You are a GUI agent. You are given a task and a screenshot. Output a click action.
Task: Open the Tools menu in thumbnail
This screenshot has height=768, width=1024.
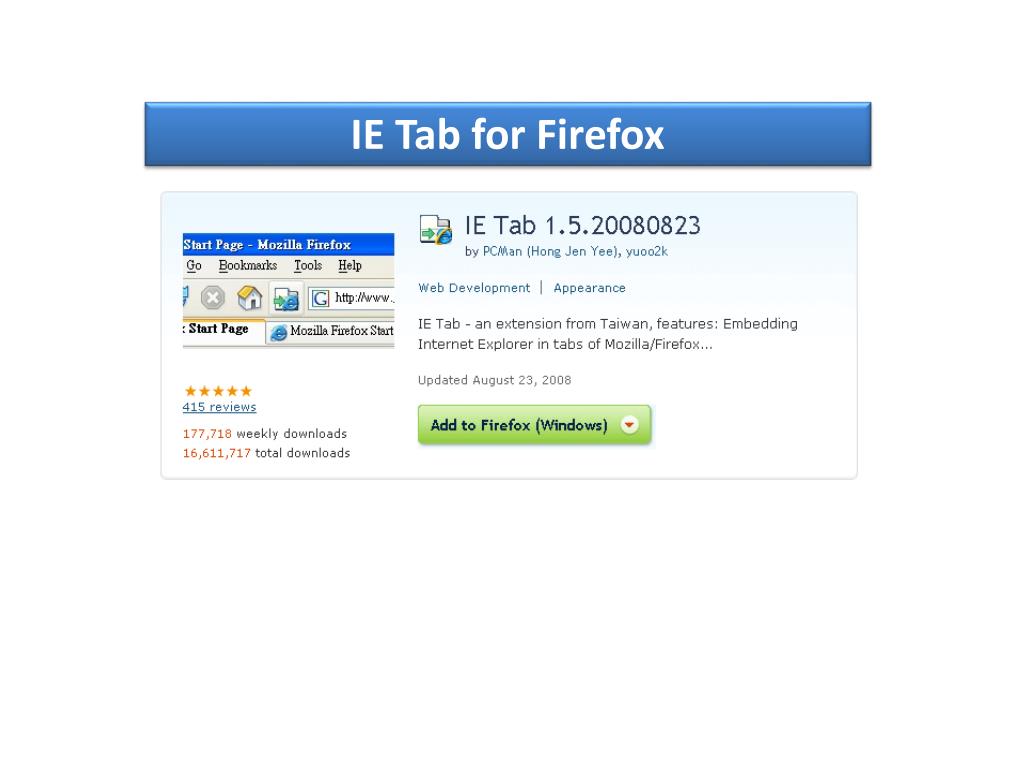tap(308, 265)
